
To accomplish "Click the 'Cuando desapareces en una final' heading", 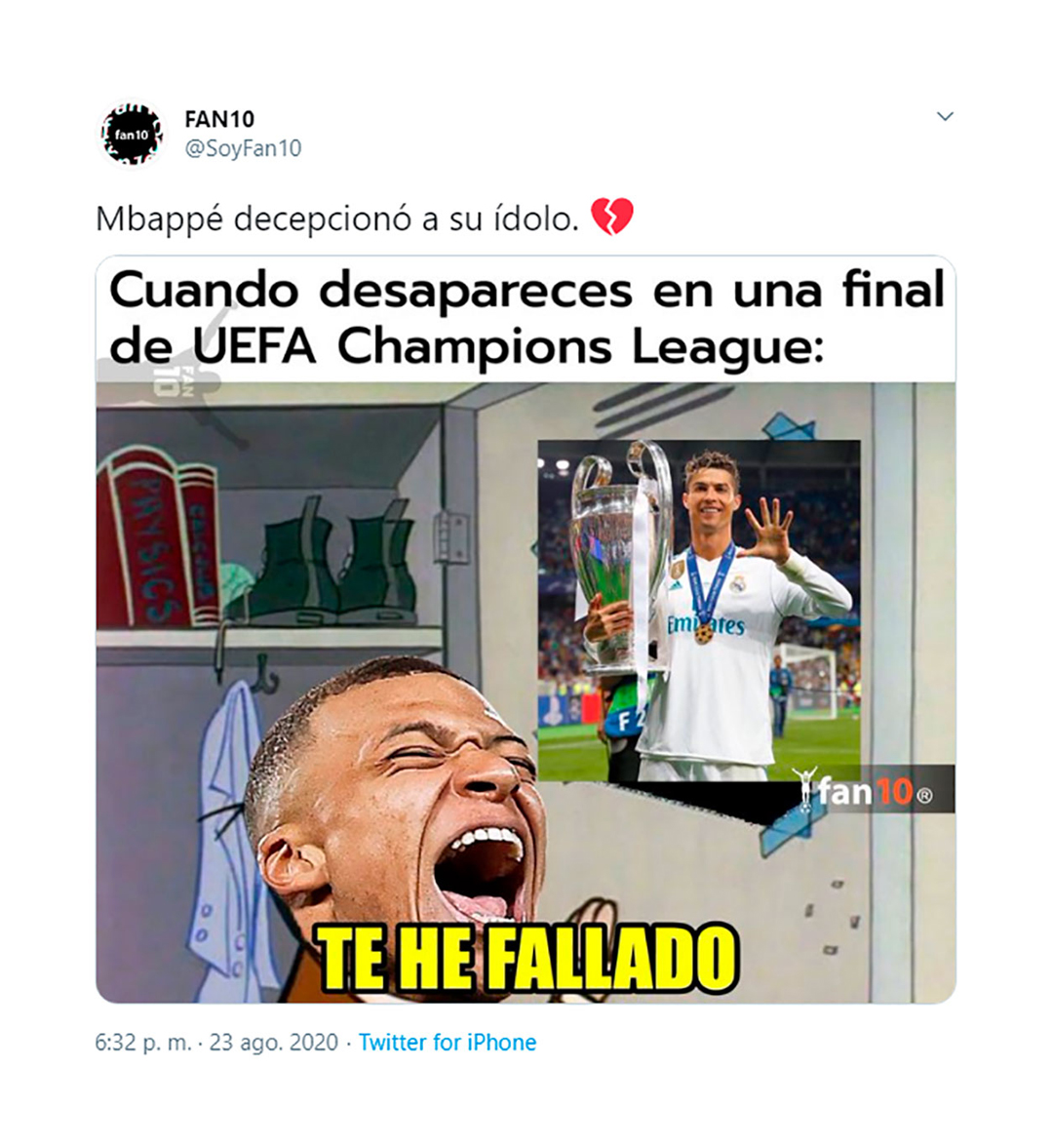I will click(x=526, y=290).
